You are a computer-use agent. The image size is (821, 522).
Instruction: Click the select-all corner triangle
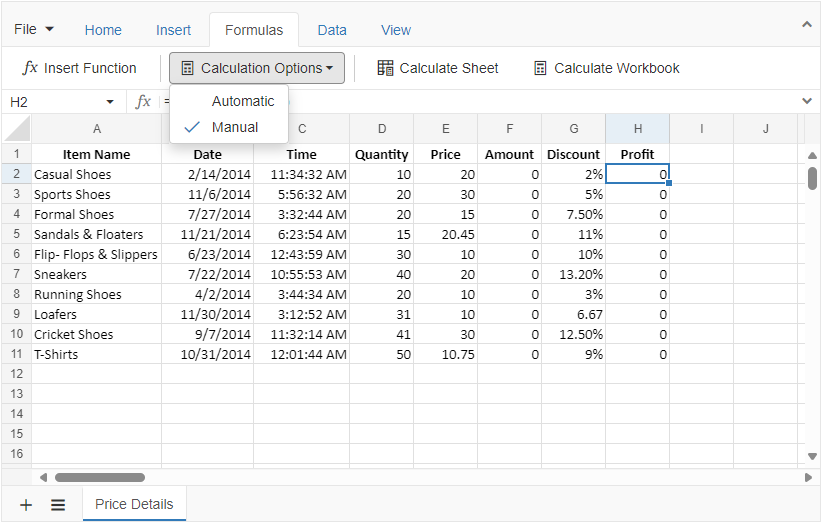(17, 128)
